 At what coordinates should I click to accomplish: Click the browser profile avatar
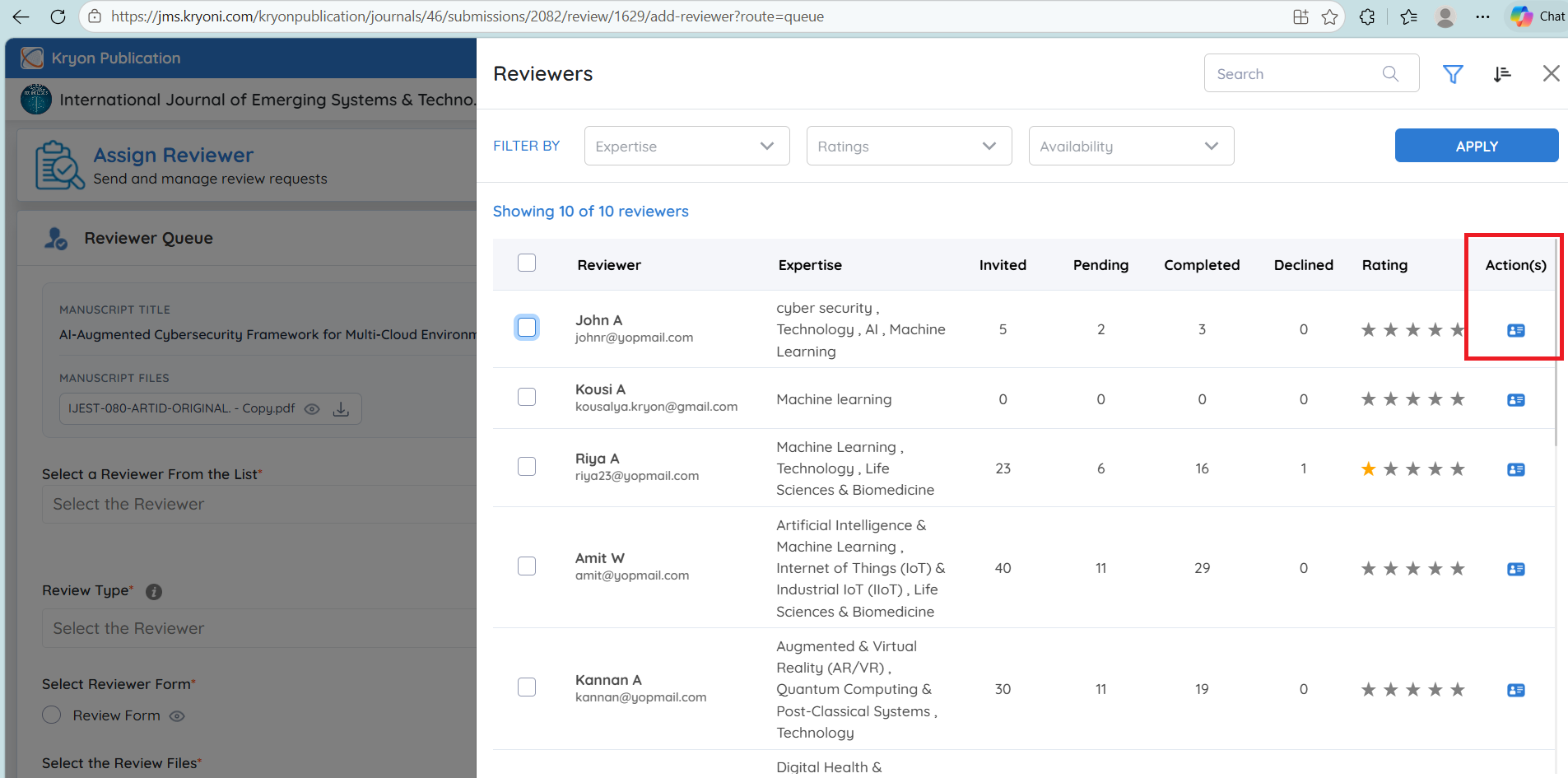(1445, 16)
